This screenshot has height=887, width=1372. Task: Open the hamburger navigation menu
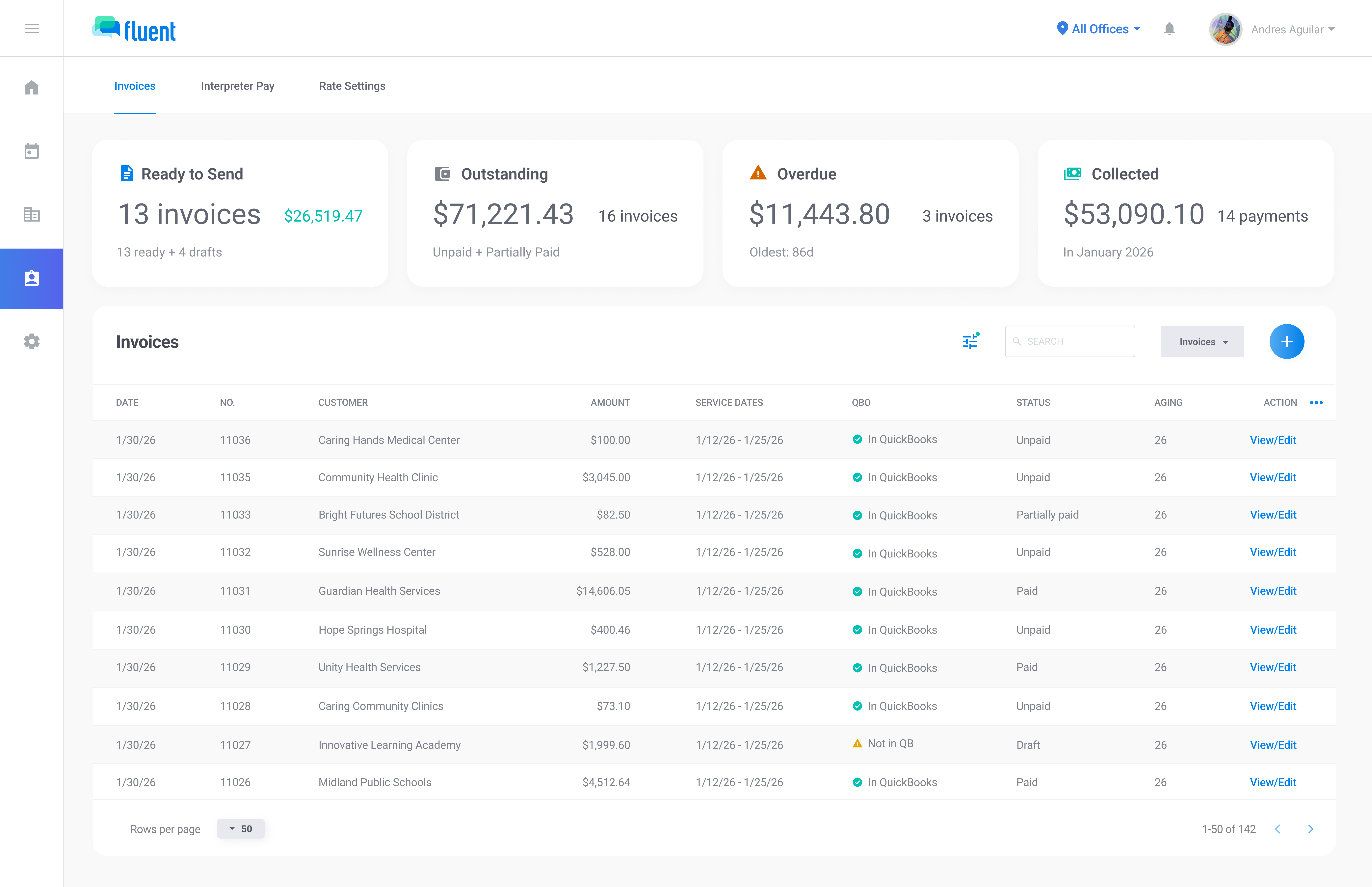(x=32, y=28)
